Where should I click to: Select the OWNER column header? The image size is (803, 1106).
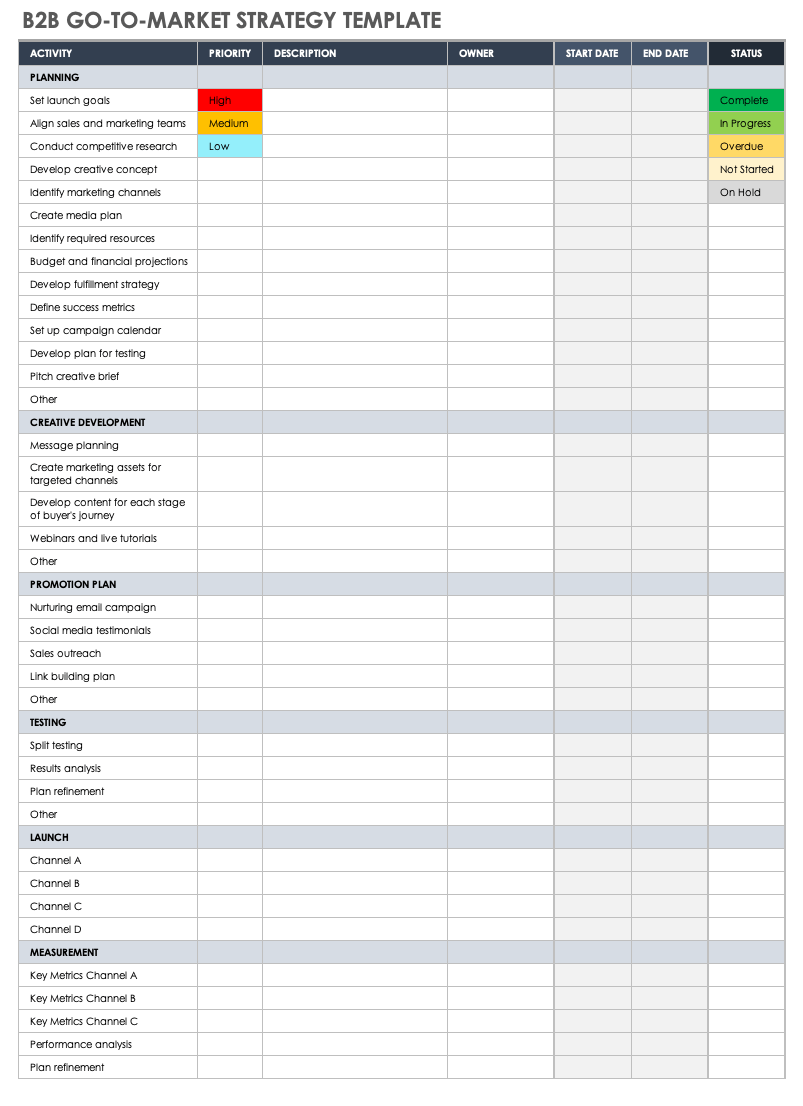click(500, 53)
